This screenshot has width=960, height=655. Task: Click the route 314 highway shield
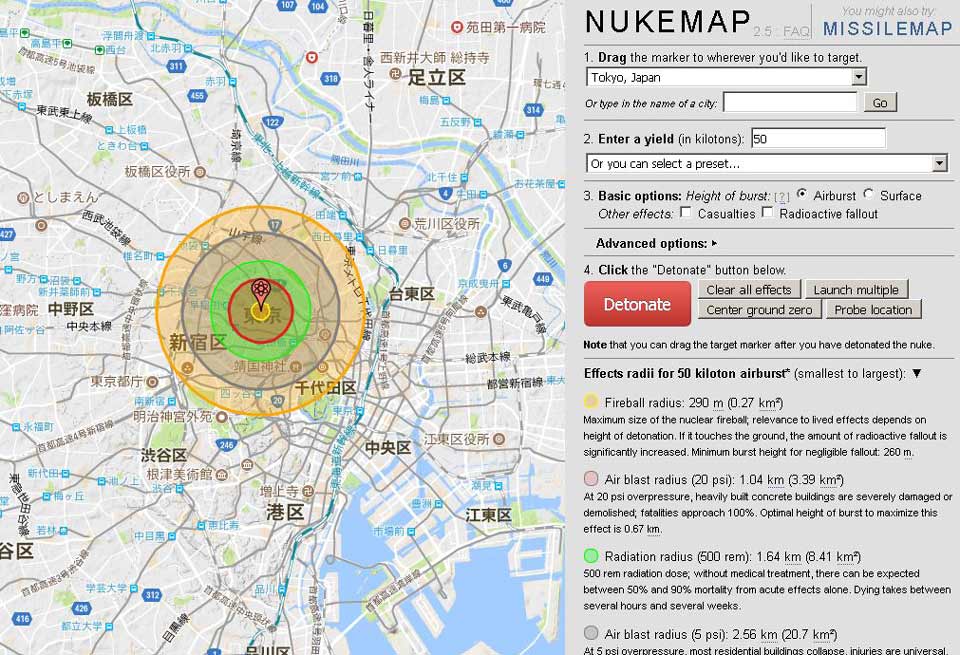[533, 110]
